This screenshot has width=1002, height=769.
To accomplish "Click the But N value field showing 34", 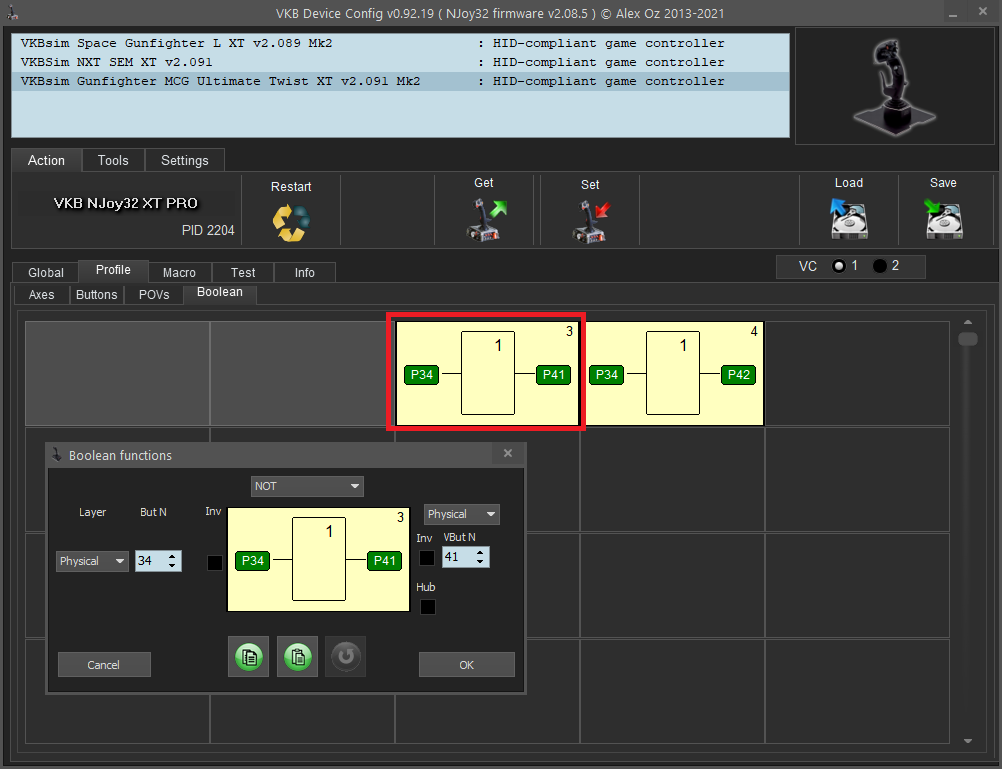I will click(x=150, y=561).
